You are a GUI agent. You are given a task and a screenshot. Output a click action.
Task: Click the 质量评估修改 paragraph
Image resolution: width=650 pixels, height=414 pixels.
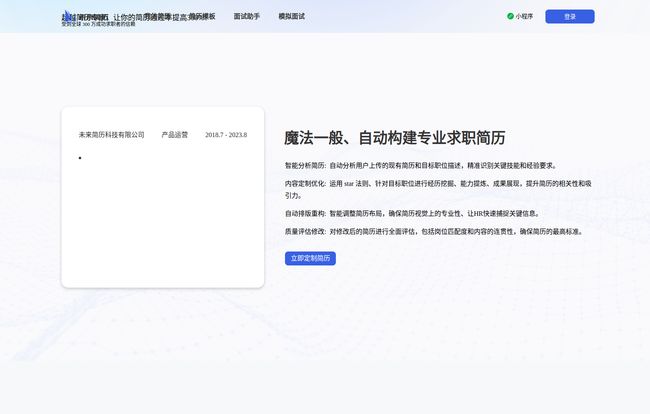(x=434, y=231)
